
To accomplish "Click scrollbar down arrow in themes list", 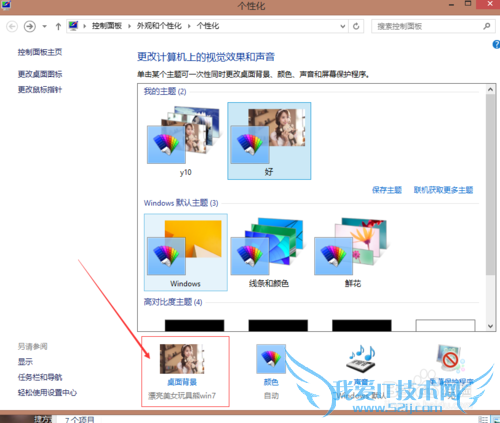I will (x=490, y=326).
